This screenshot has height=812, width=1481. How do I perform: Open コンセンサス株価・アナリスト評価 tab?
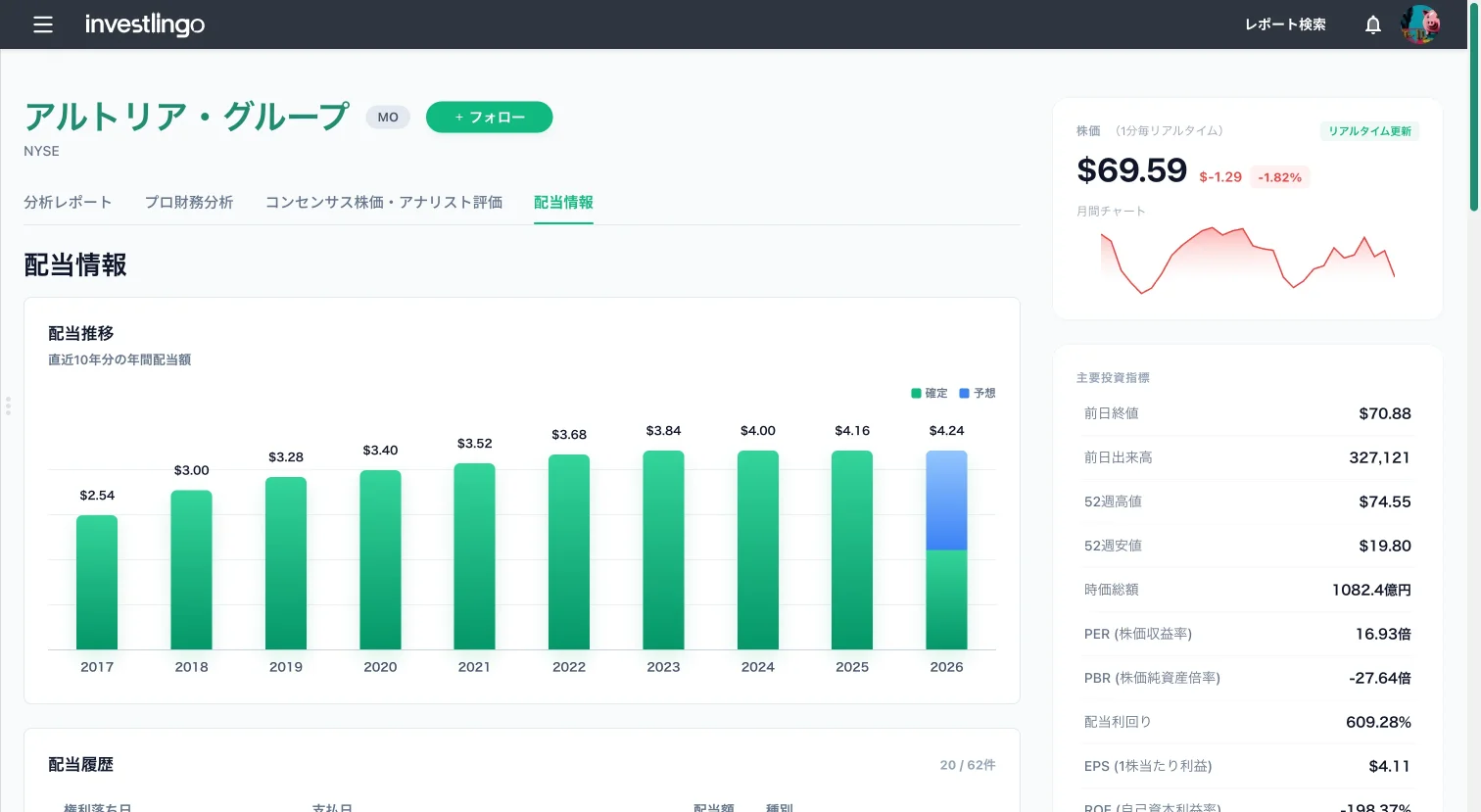pyautogui.click(x=384, y=203)
